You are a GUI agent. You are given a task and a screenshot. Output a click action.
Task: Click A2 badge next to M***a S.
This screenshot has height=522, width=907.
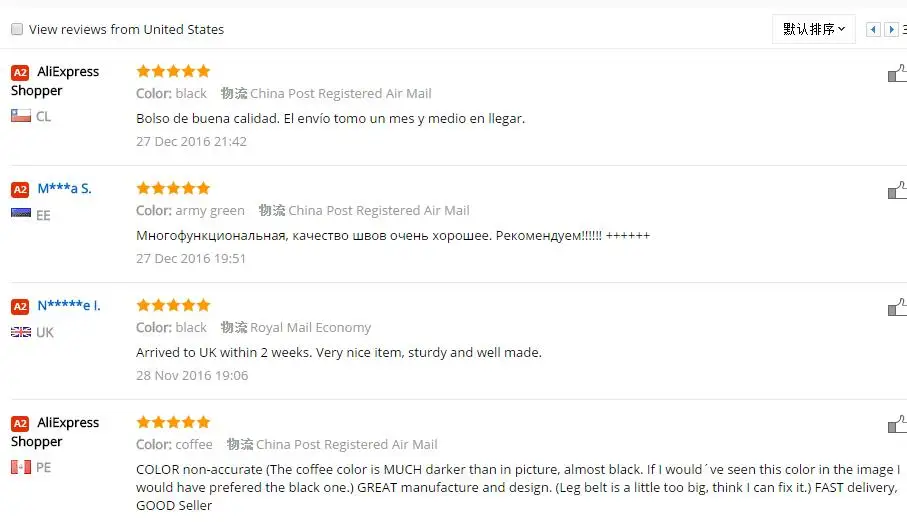coord(20,189)
